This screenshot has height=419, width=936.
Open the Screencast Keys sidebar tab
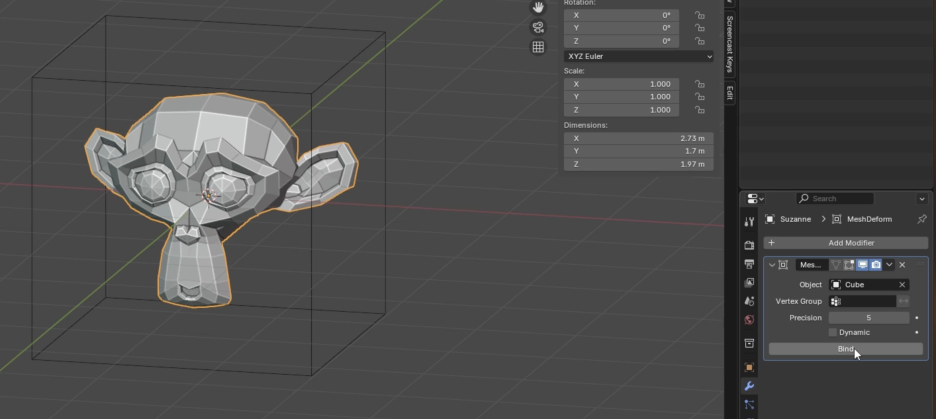click(729, 44)
